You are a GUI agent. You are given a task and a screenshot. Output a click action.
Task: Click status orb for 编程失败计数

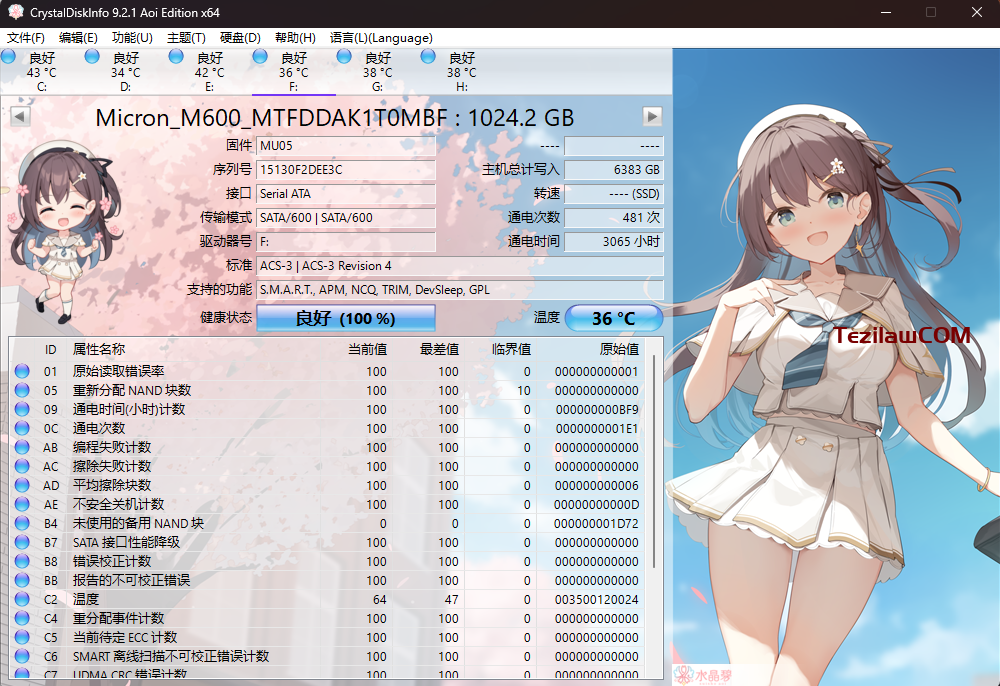pos(22,447)
